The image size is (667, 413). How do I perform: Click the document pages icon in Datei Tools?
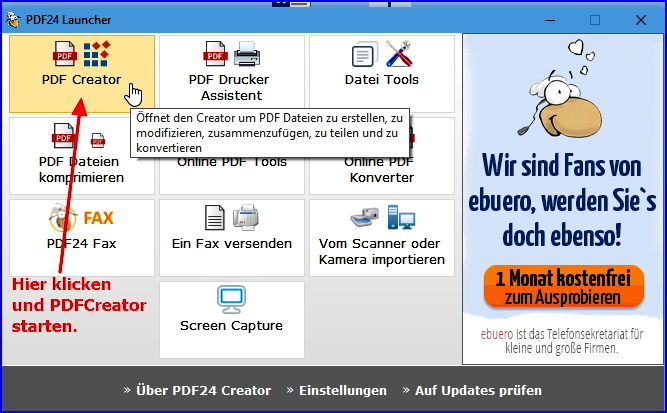click(365, 54)
